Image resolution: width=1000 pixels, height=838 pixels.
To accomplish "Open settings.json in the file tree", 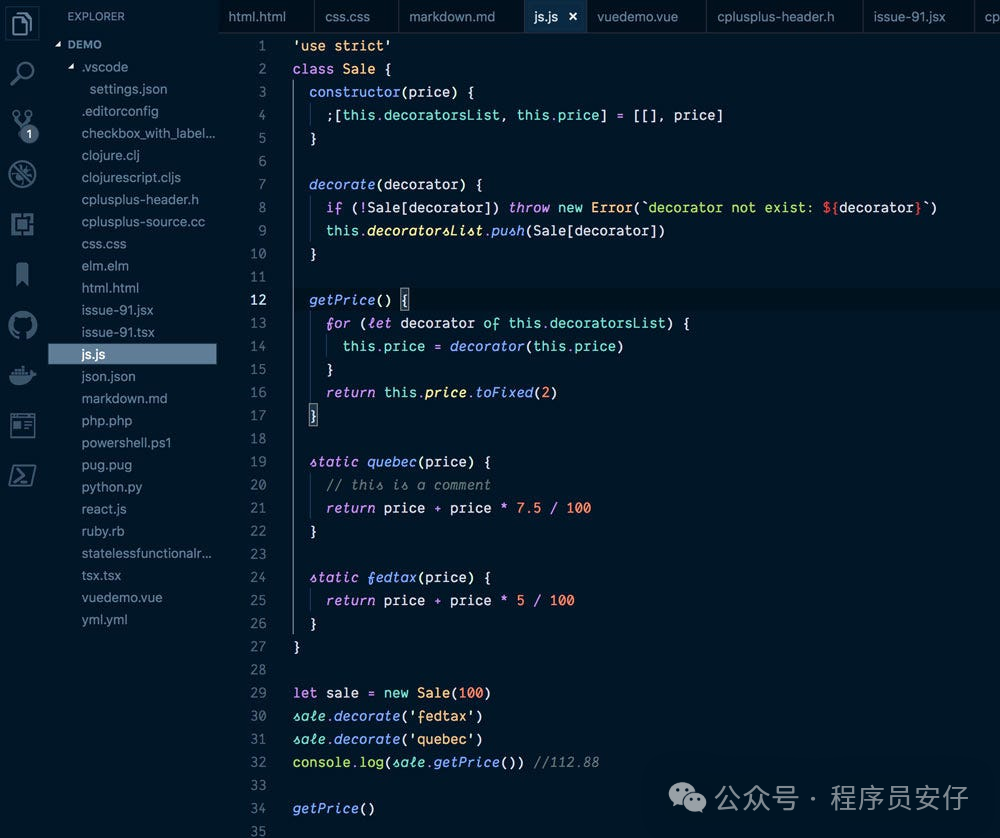I will coord(128,89).
